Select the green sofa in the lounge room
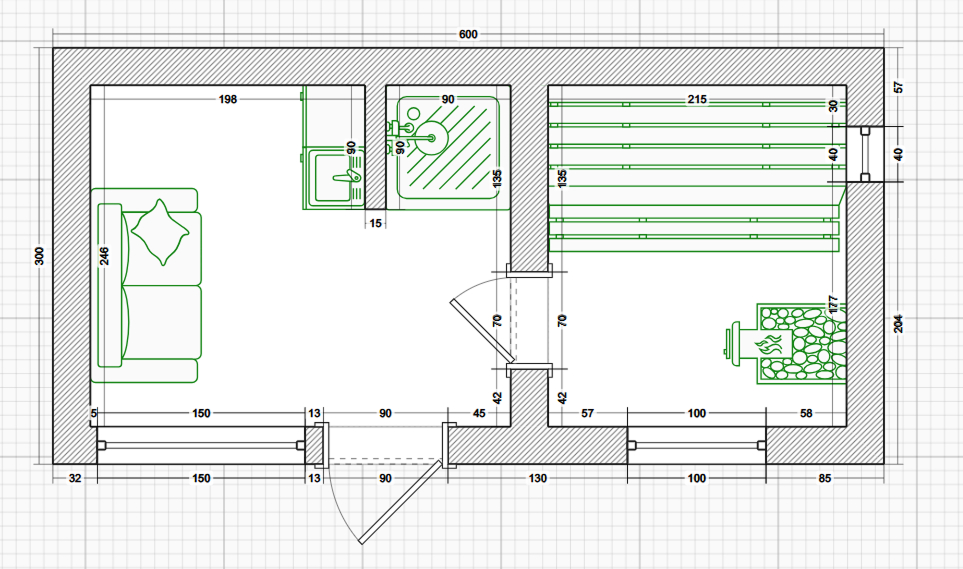 (146, 286)
